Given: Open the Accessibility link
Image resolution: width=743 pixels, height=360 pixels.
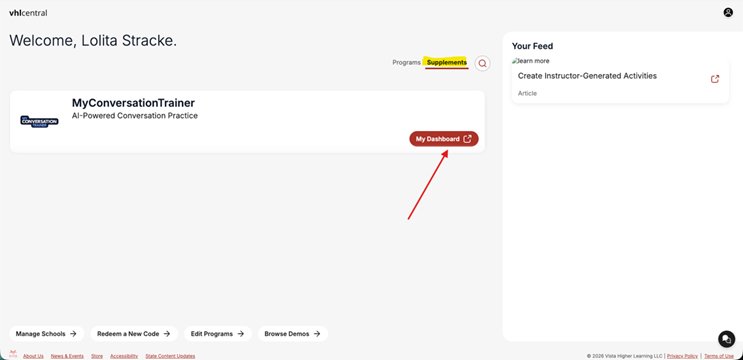Looking at the screenshot, I should [x=124, y=356].
